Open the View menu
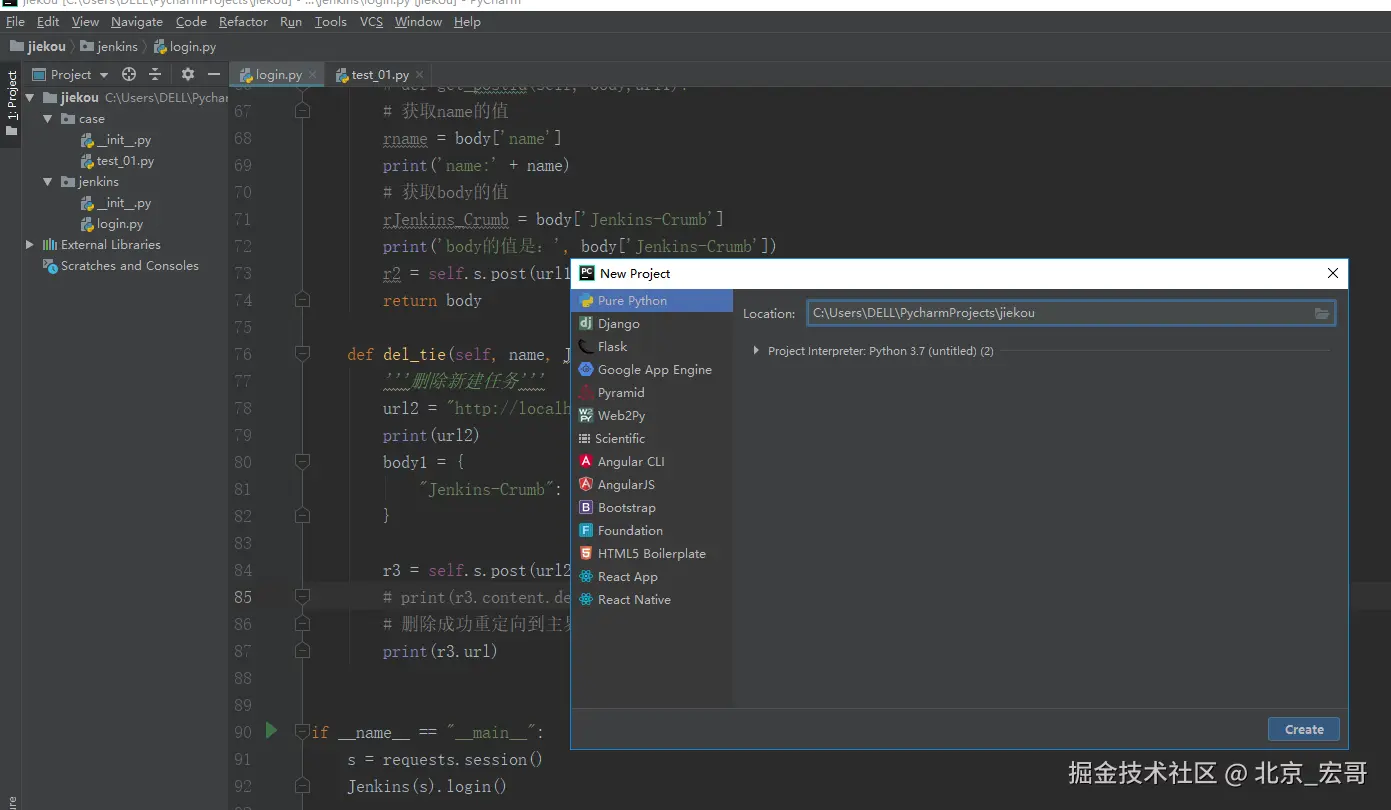1391x810 pixels. click(x=86, y=21)
